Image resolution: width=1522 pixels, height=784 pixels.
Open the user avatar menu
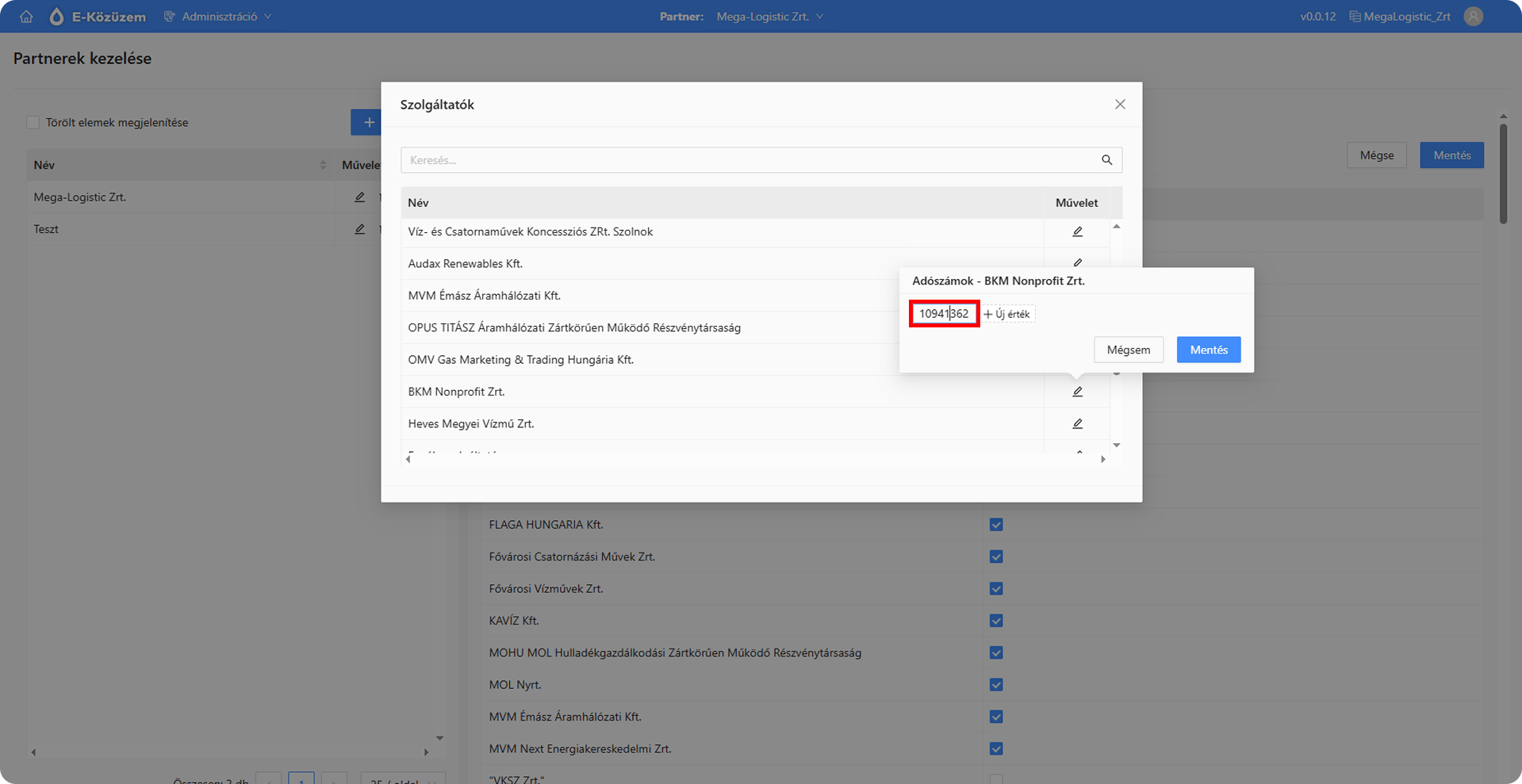tap(1474, 17)
